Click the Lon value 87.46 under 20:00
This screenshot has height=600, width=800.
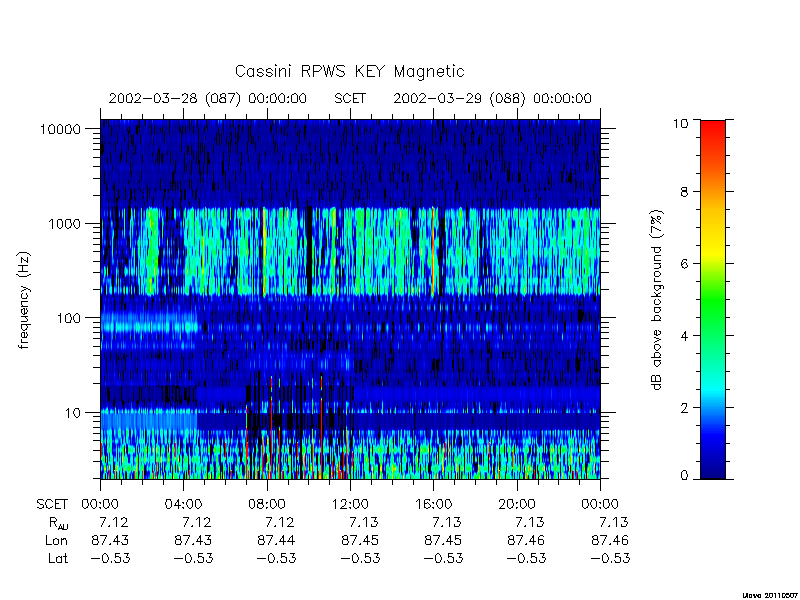pos(526,540)
